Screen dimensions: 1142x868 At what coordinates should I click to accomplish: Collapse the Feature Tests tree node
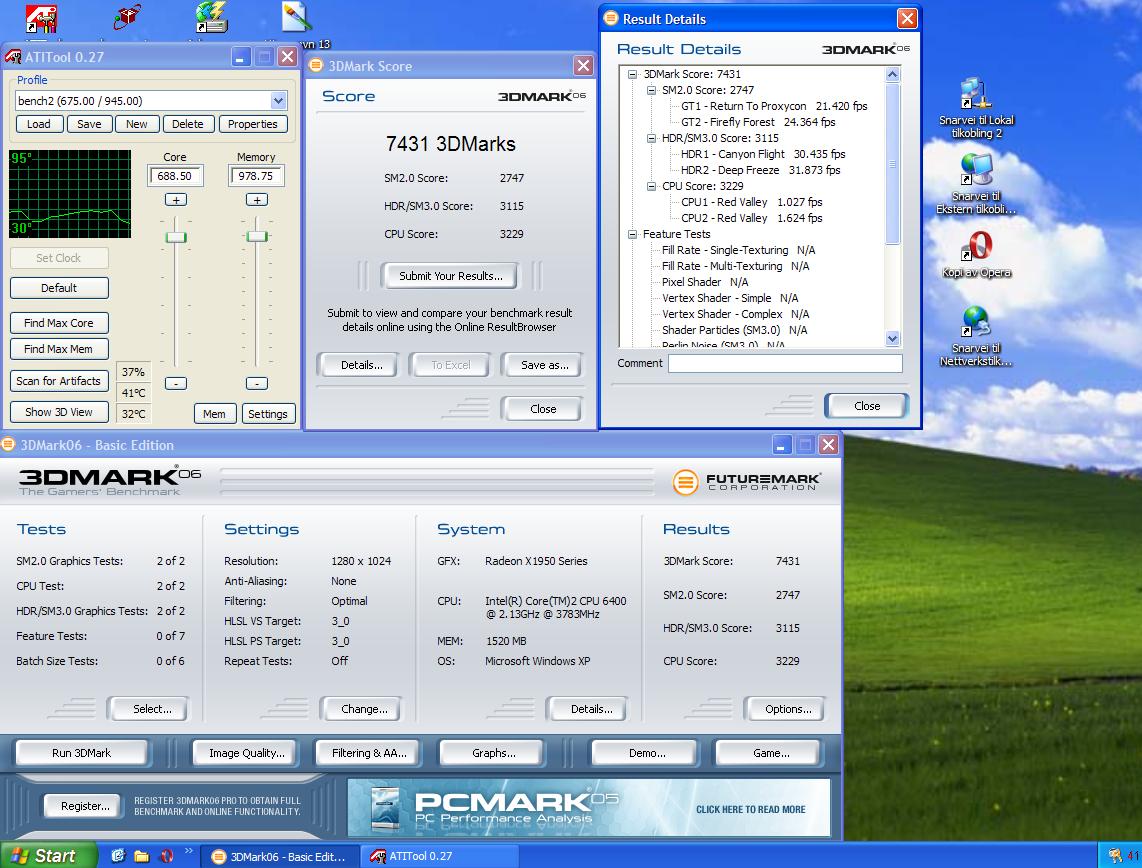tap(632, 234)
